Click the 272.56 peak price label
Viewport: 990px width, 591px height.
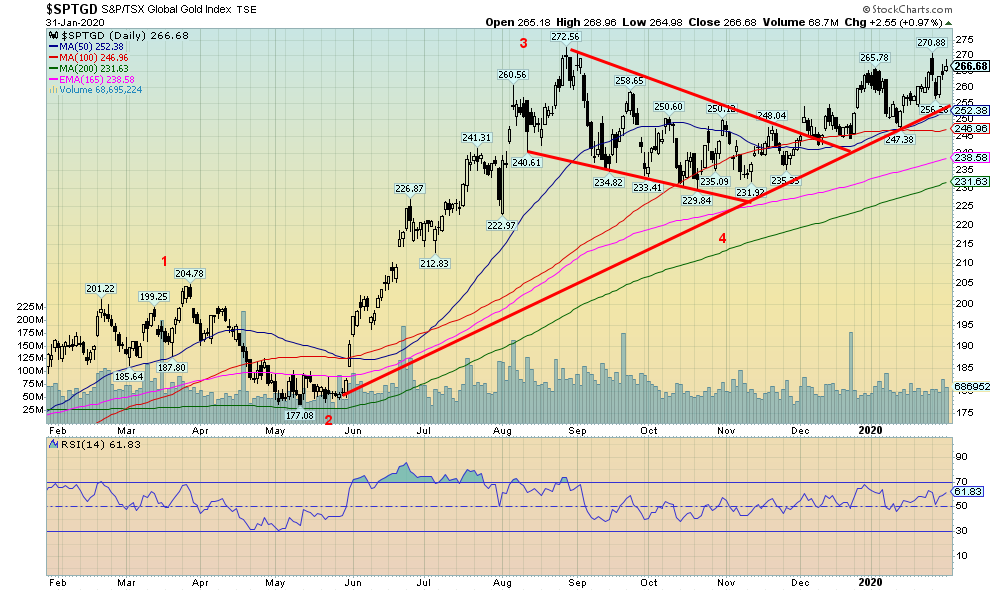click(565, 36)
